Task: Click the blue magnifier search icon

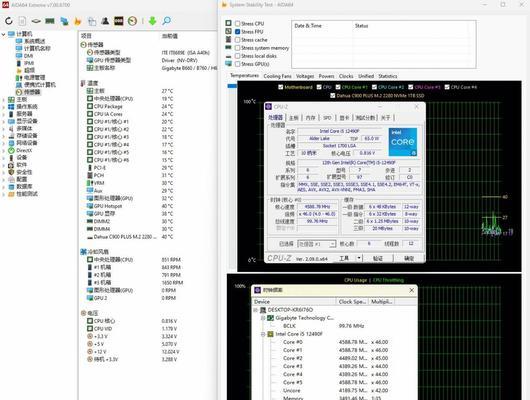Action: 166,21
